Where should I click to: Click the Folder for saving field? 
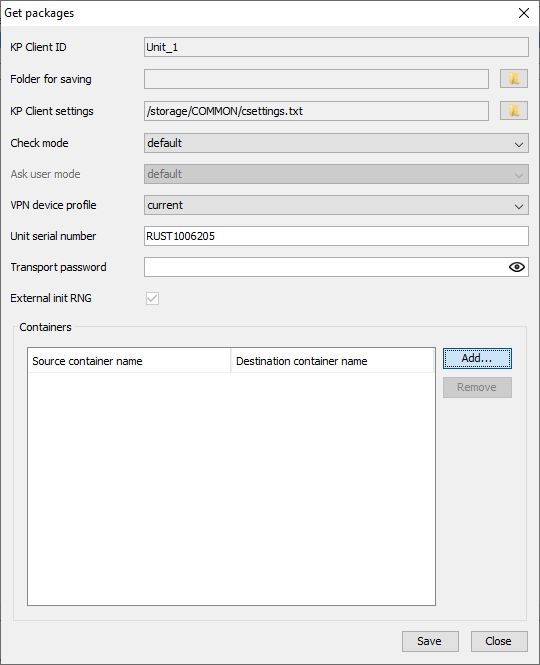coord(316,79)
